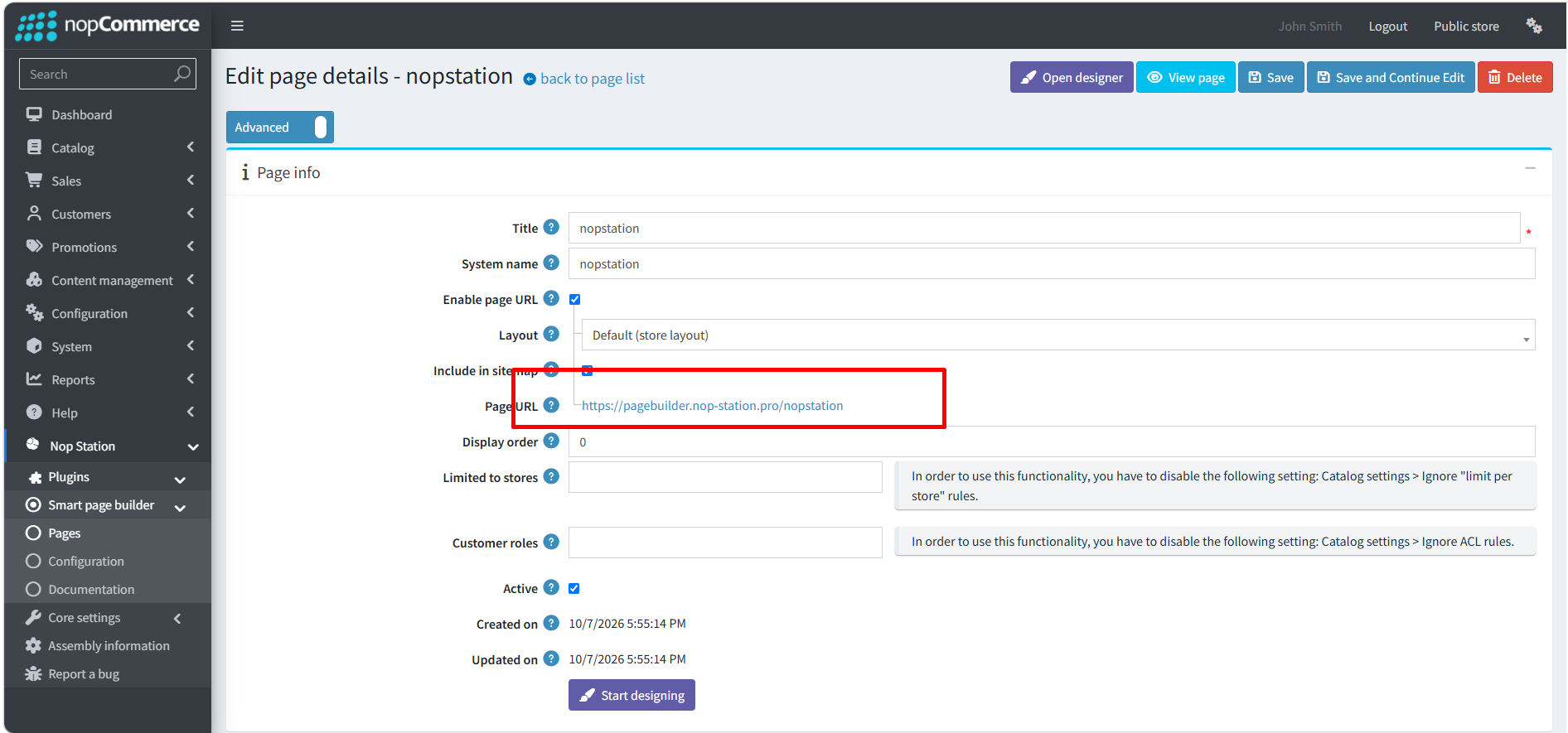This screenshot has height=733, width=1568.
Task: Click the View page button
Action: (x=1186, y=77)
